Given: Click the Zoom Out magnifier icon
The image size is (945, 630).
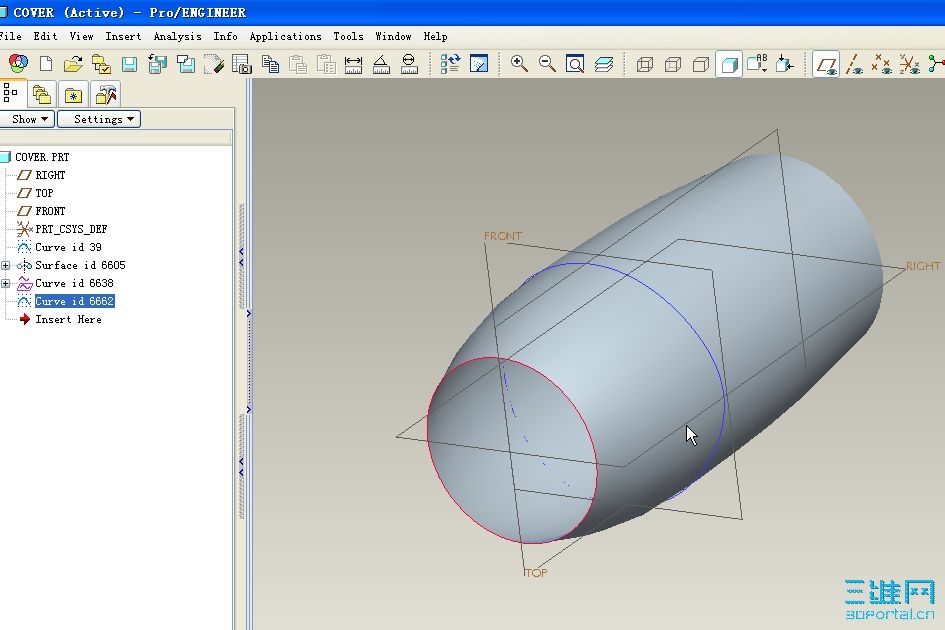Looking at the screenshot, I should (547, 64).
